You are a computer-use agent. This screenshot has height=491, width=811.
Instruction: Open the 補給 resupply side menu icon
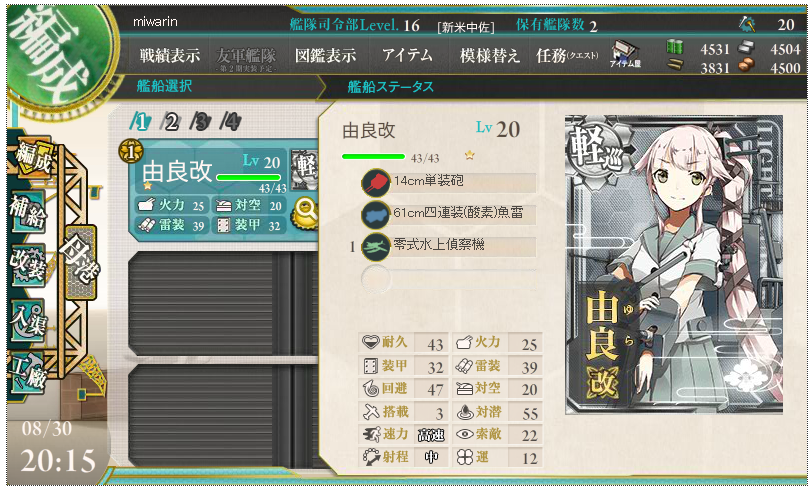pyautogui.click(x=27, y=212)
